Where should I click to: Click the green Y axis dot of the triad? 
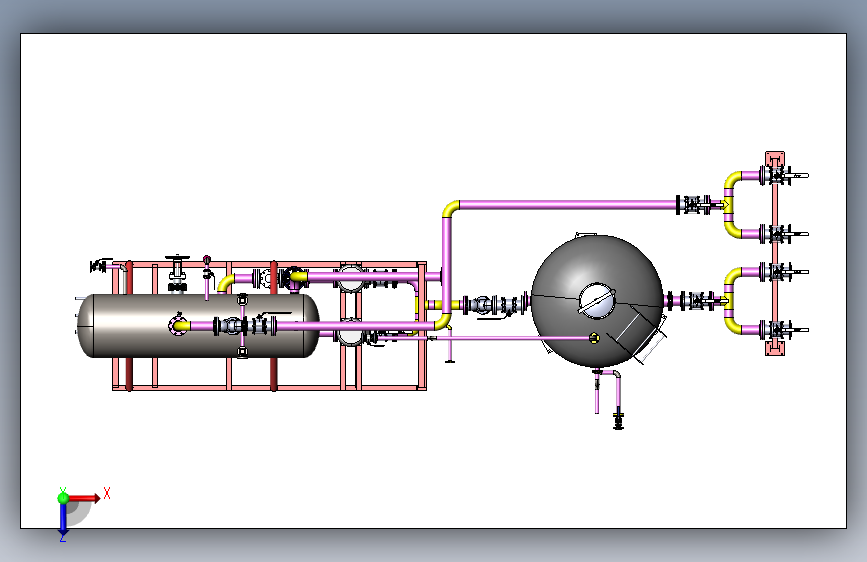click(63, 498)
